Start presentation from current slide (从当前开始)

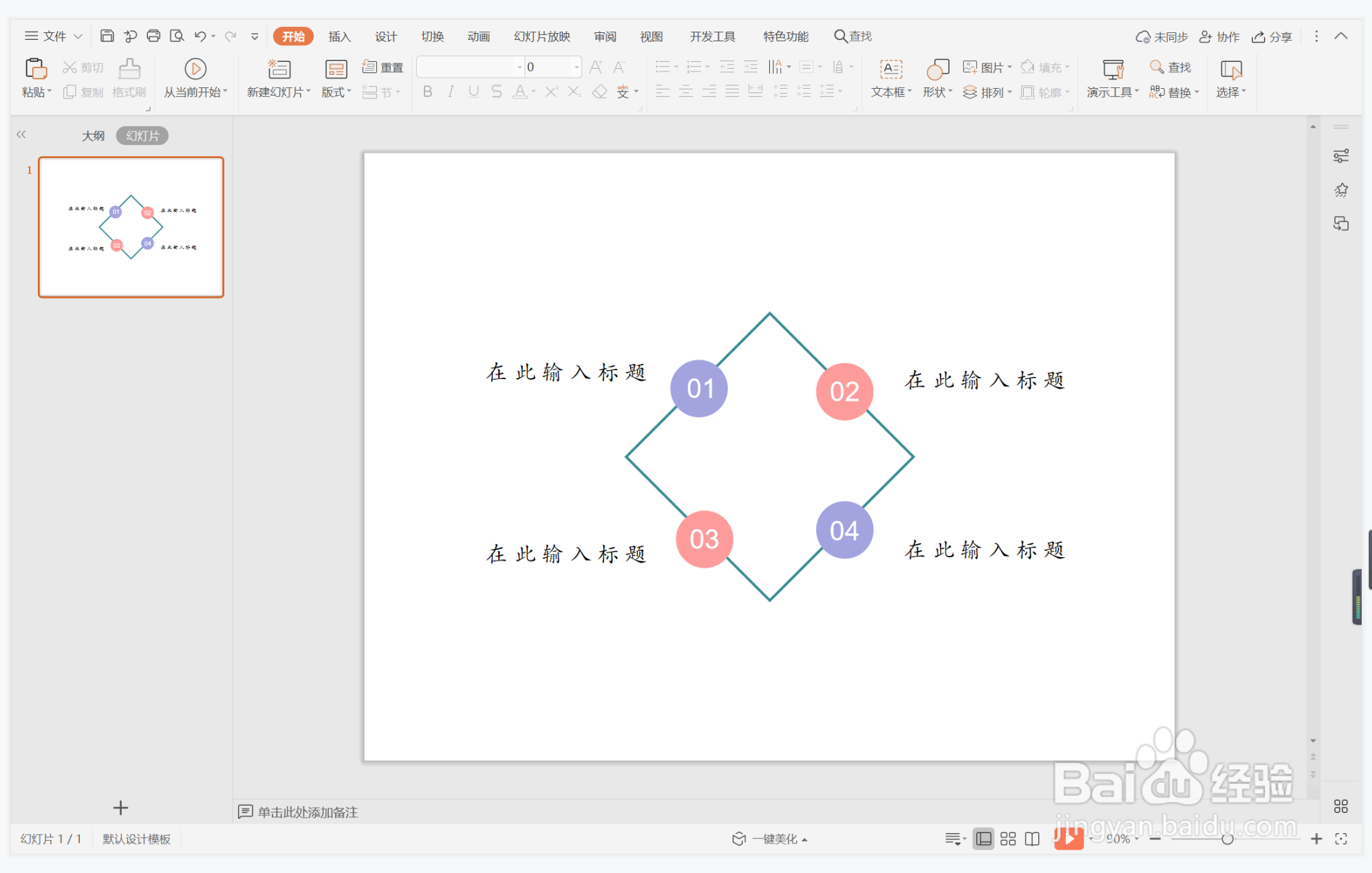click(x=195, y=77)
